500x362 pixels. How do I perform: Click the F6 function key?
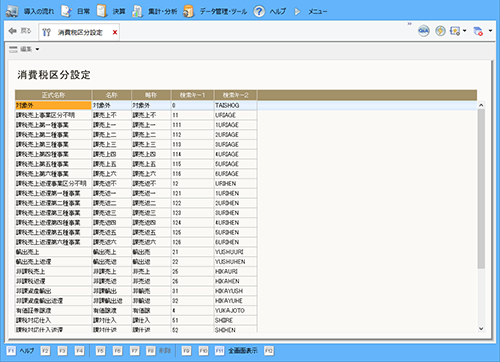point(117,351)
